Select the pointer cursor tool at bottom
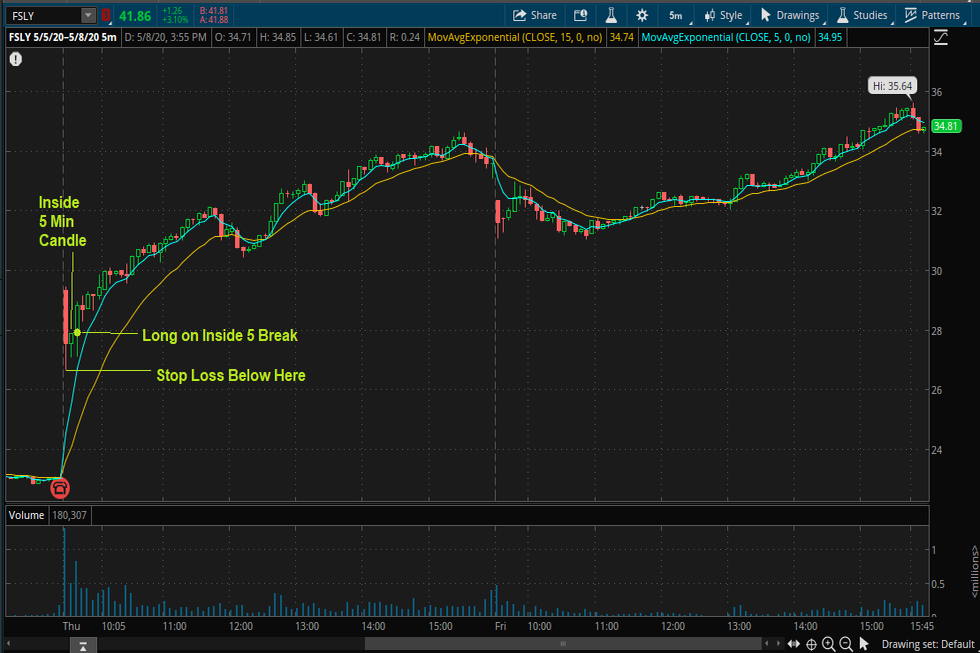The image size is (980, 653). tap(863, 644)
